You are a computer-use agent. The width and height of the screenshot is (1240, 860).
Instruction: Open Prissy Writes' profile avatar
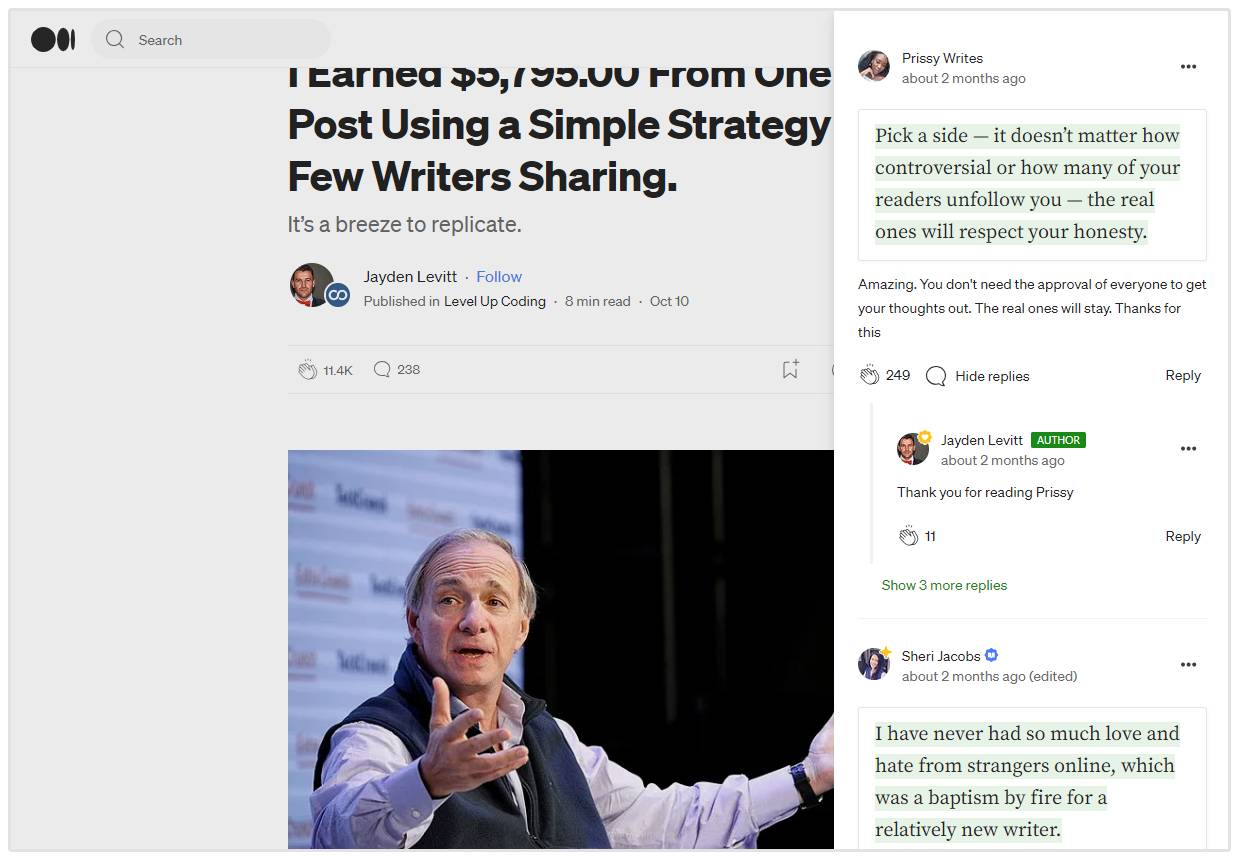coord(874,66)
